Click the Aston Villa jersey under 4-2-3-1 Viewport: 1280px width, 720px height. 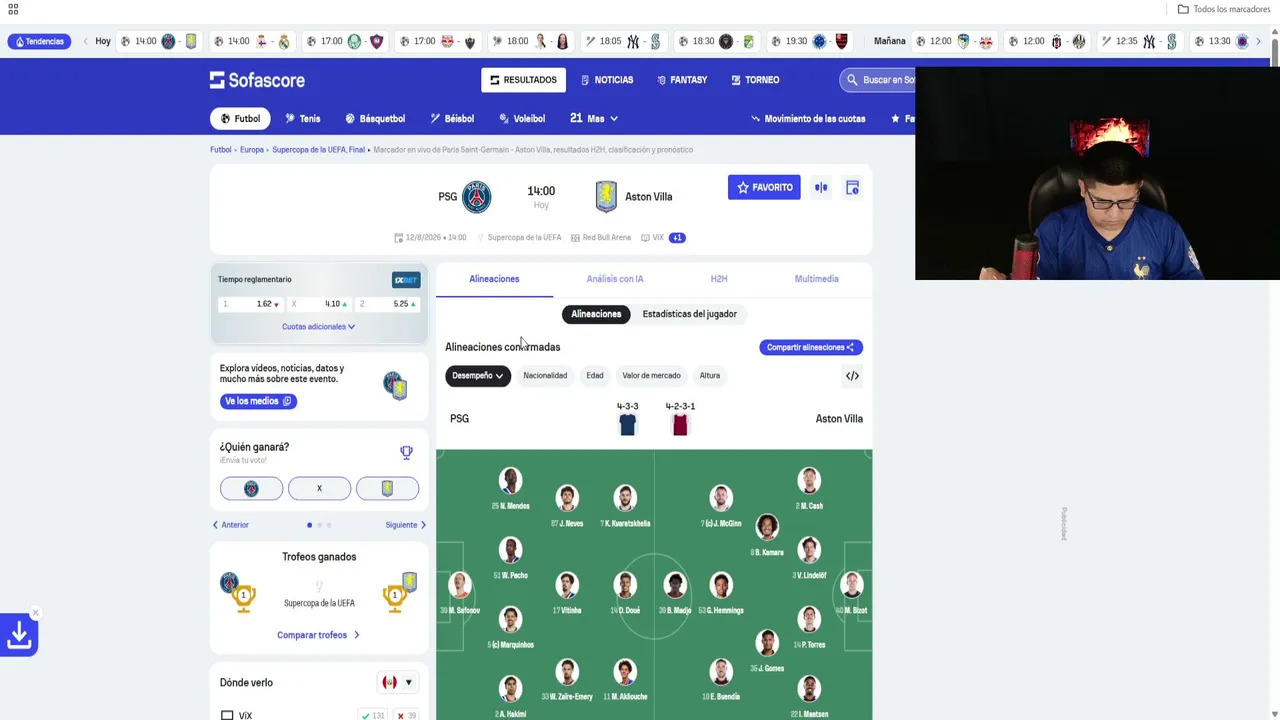[x=680, y=424]
